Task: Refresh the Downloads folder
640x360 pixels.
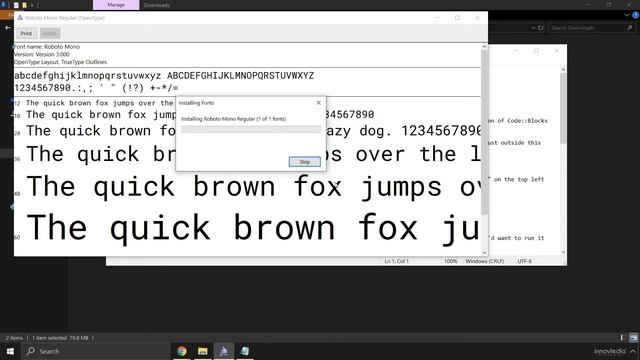Action: (540, 28)
